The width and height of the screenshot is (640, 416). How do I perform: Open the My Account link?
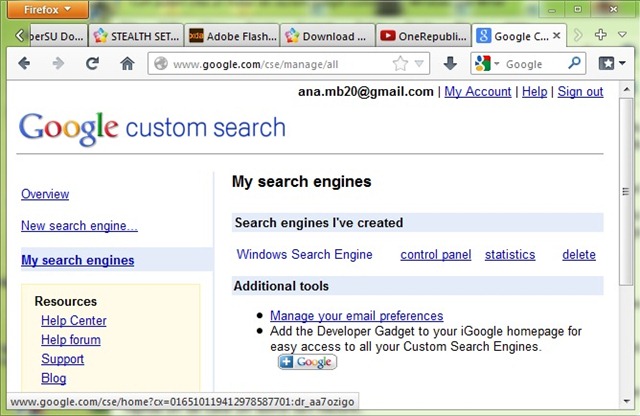(x=478, y=91)
